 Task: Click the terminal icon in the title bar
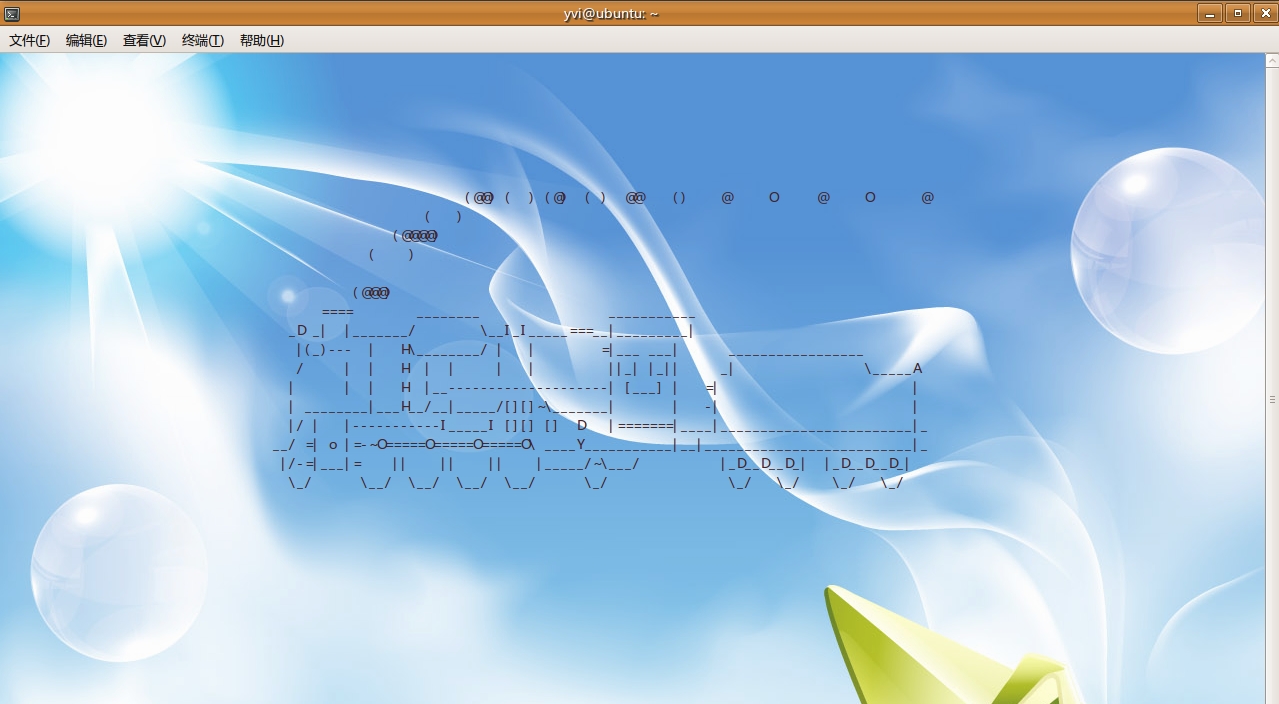pyautogui.click(x=12, y=13)
